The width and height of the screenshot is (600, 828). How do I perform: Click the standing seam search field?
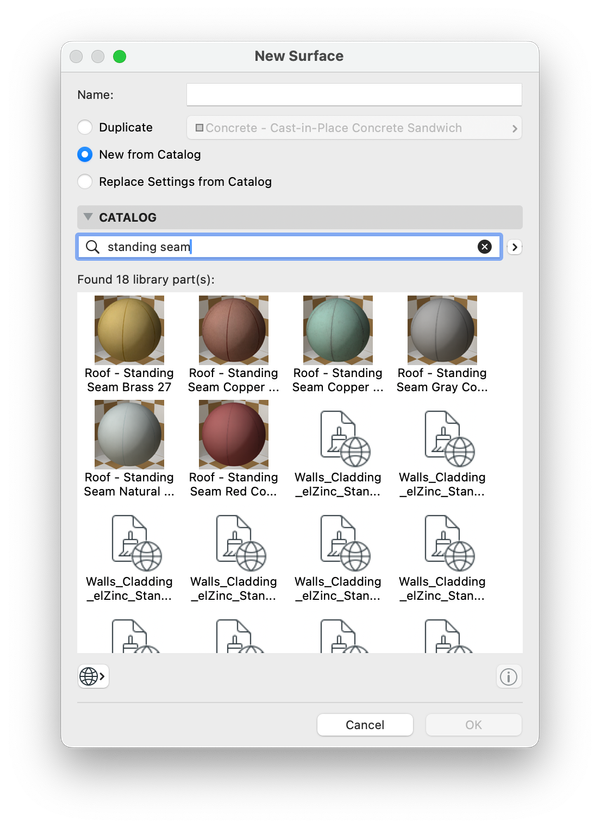pyautogui.click(x=289, y=247)
